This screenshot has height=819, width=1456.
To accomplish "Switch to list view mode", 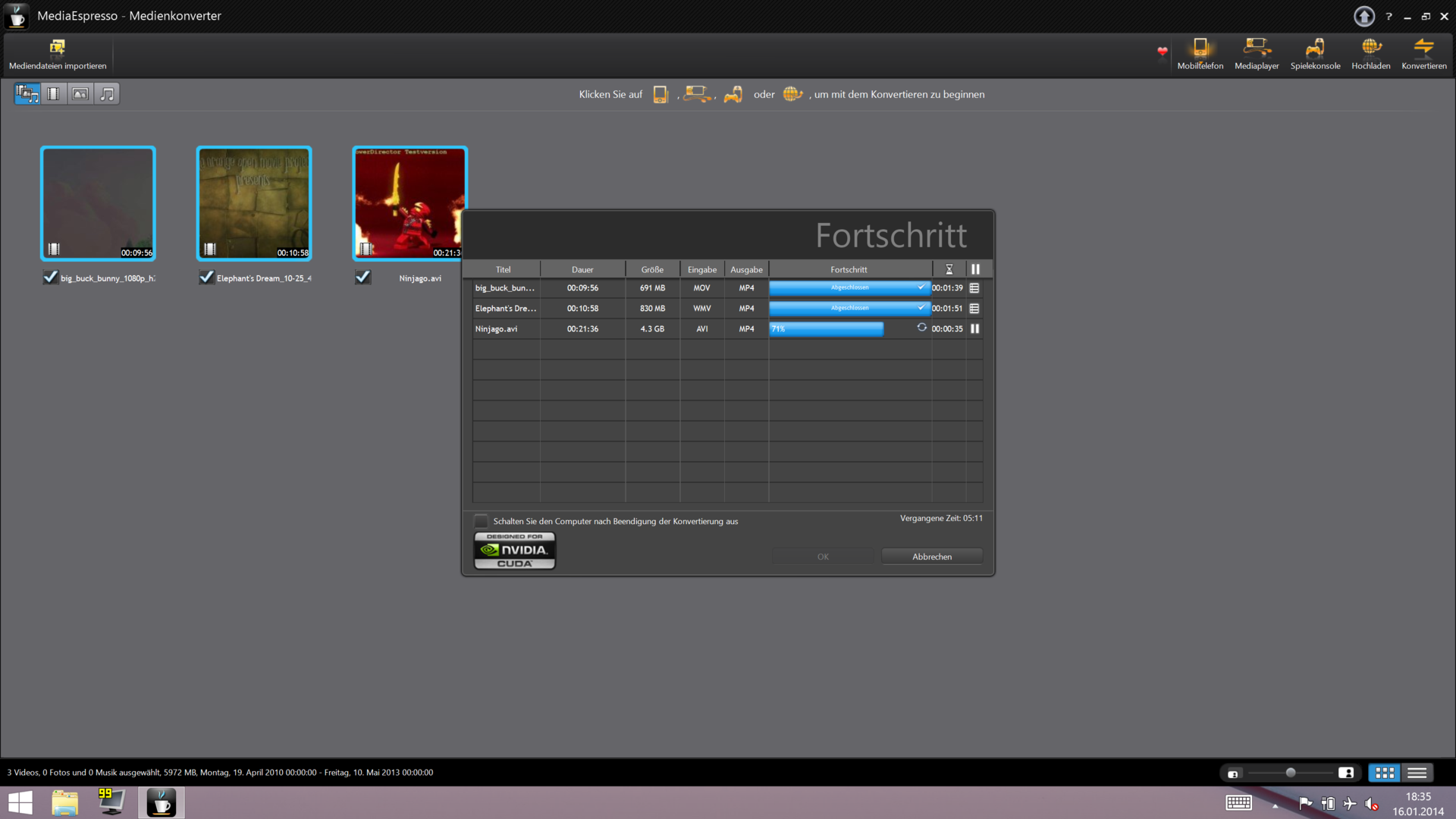I will coord(1417,773).
